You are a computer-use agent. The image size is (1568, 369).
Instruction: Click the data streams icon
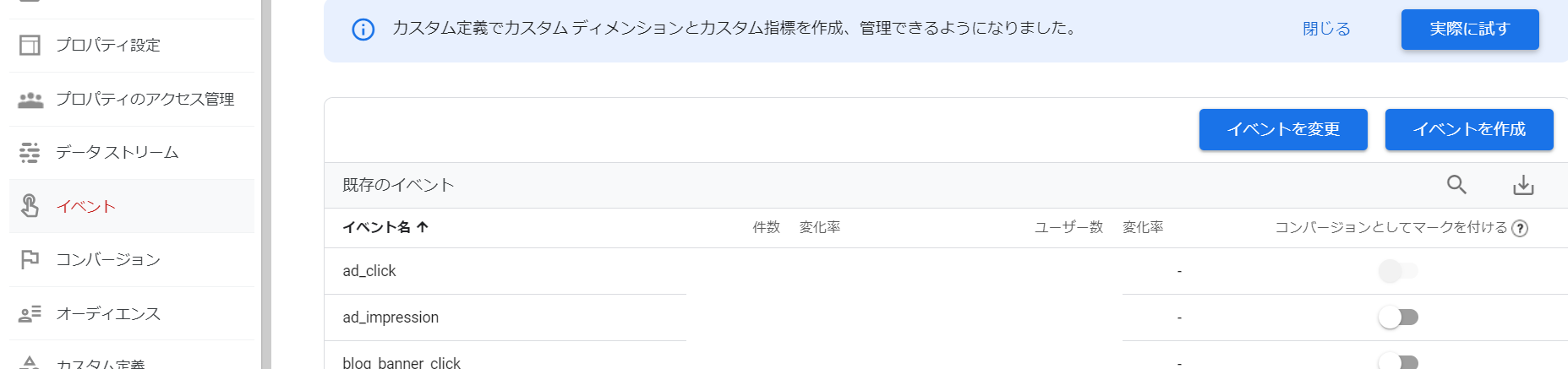click(30, 153)
